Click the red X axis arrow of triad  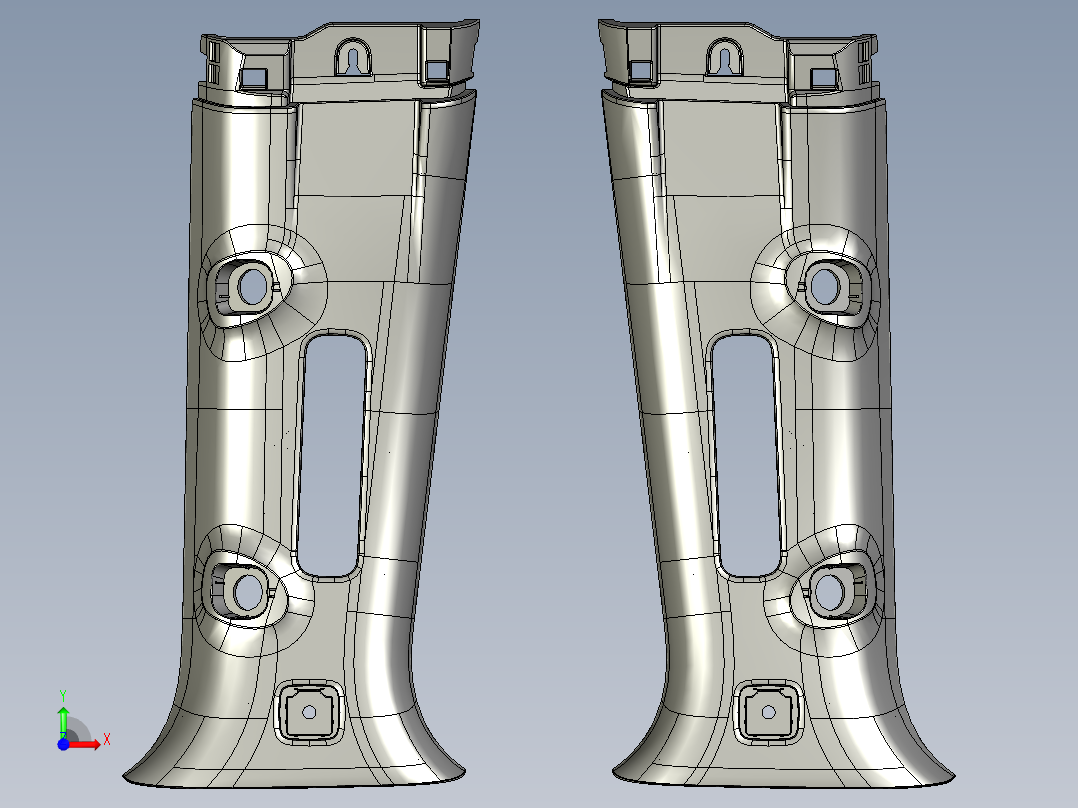(x=85, y=745)
